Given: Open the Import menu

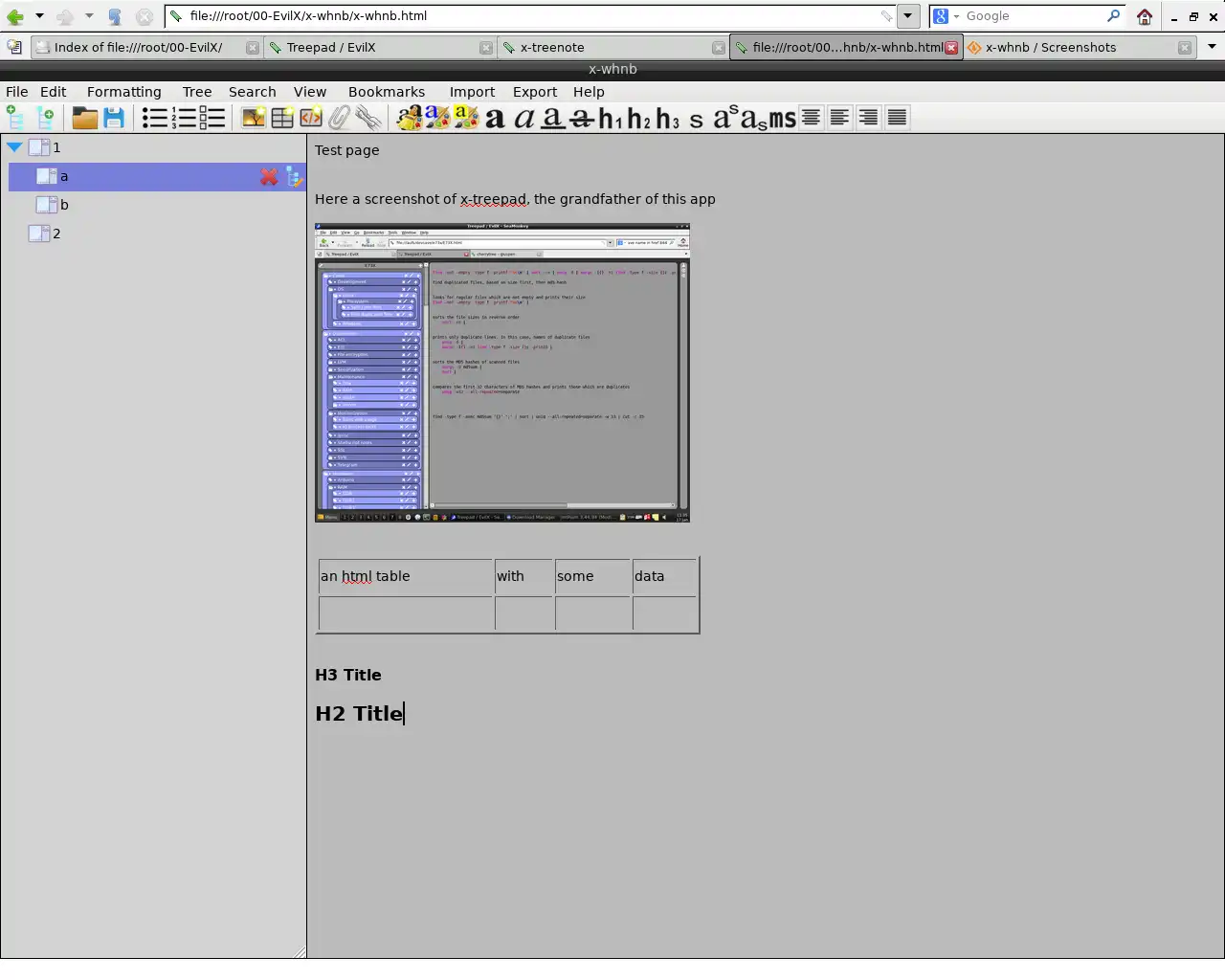Looking at the screenshot, I should [x=473, y=92].
